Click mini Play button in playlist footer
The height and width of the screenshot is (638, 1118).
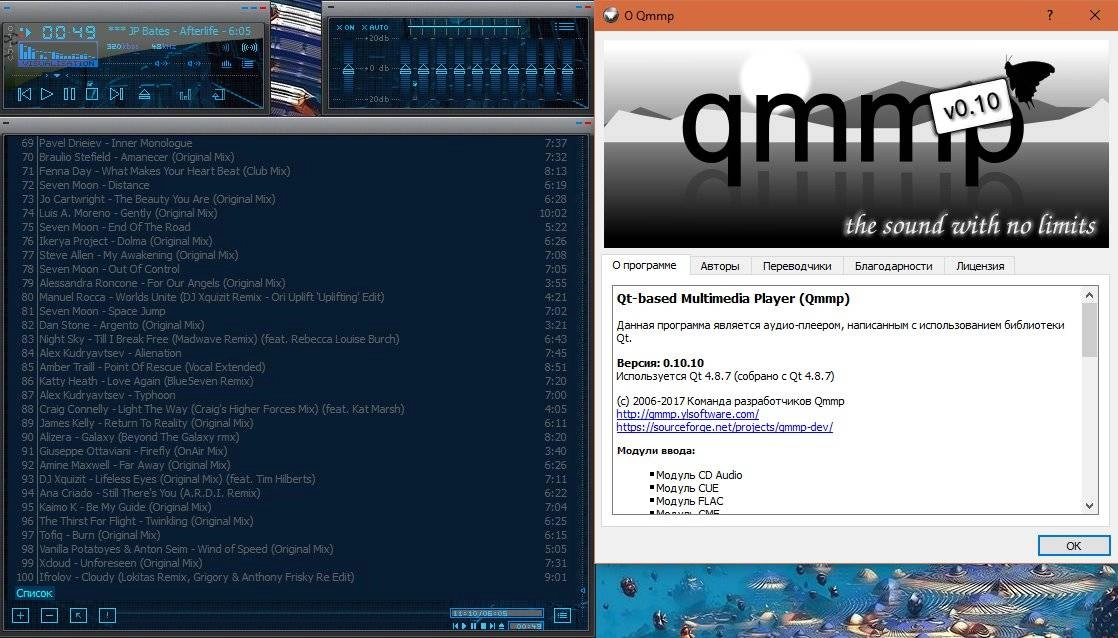pos(464,626)
